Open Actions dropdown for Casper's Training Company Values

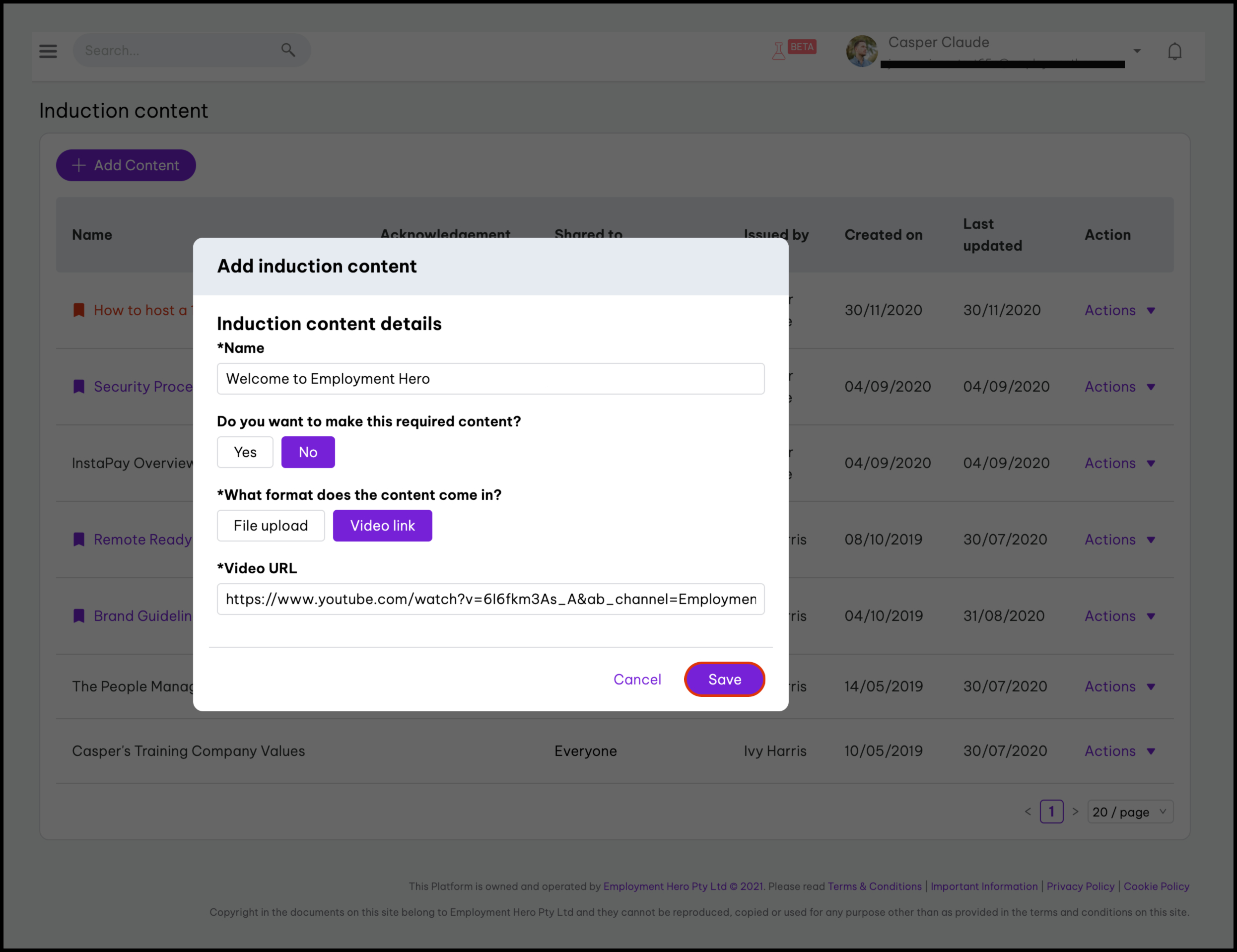pos(1119,751)
